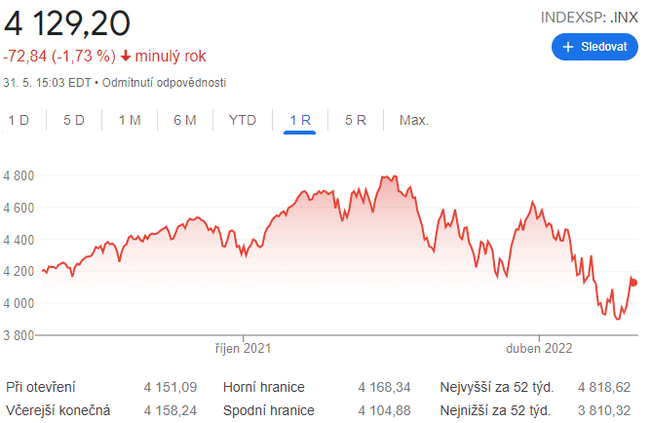650x423 pixels.
Task: Switch chart to YTD range
Action: click(x=242, y=120)
